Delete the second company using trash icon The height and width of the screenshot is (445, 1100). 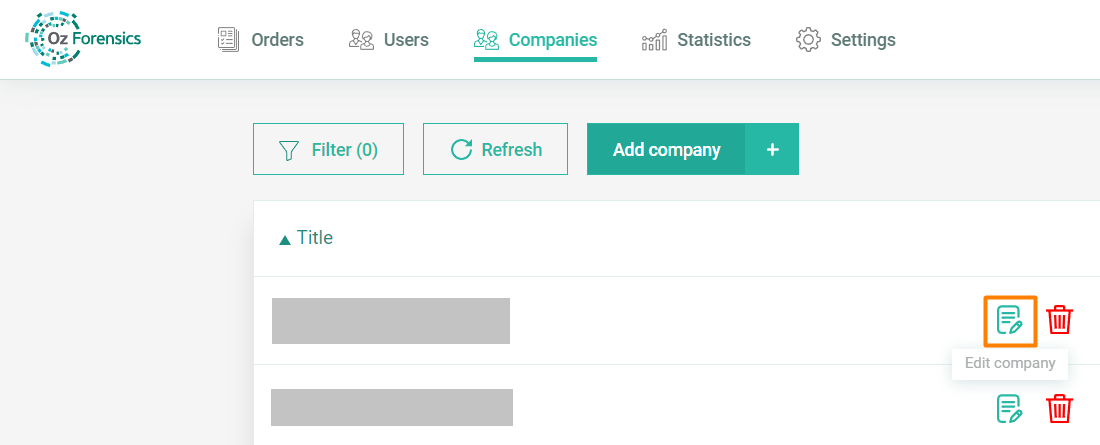(x=1059, y=408)
